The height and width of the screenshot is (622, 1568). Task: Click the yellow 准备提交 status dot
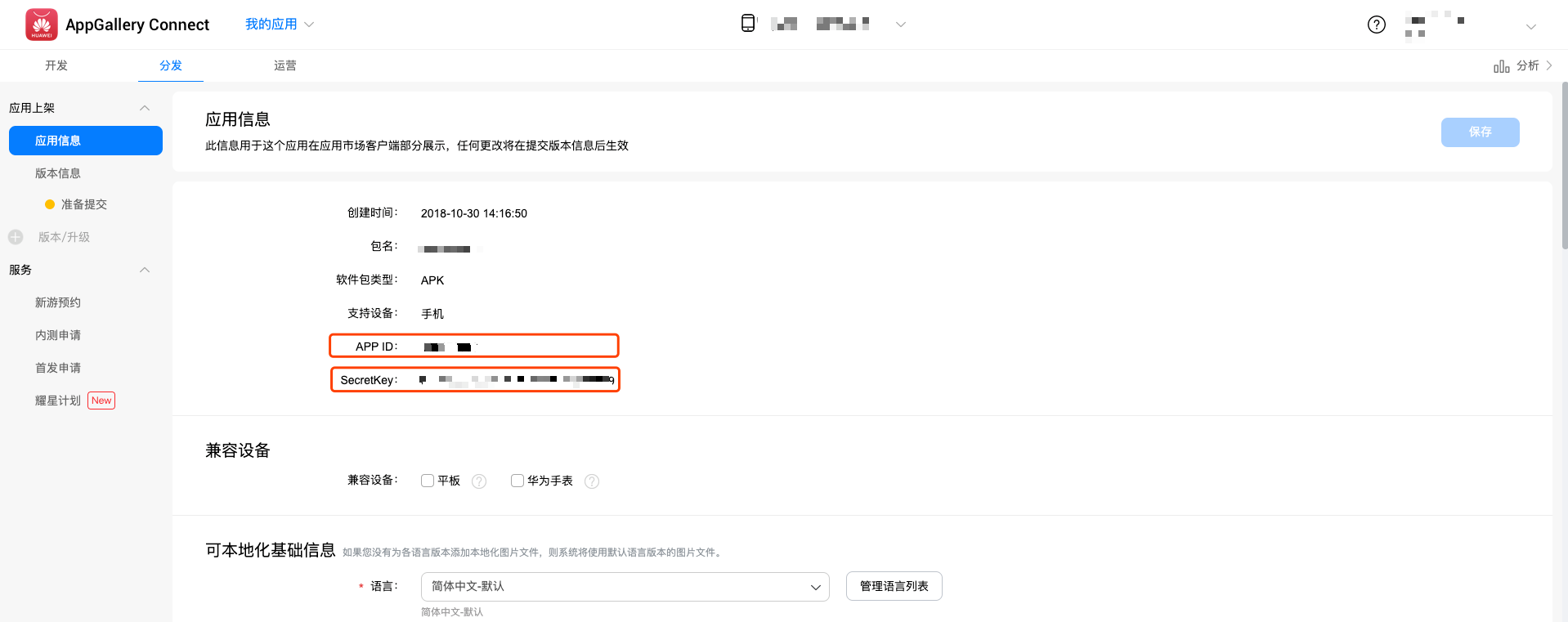click(x=50, y=204)
